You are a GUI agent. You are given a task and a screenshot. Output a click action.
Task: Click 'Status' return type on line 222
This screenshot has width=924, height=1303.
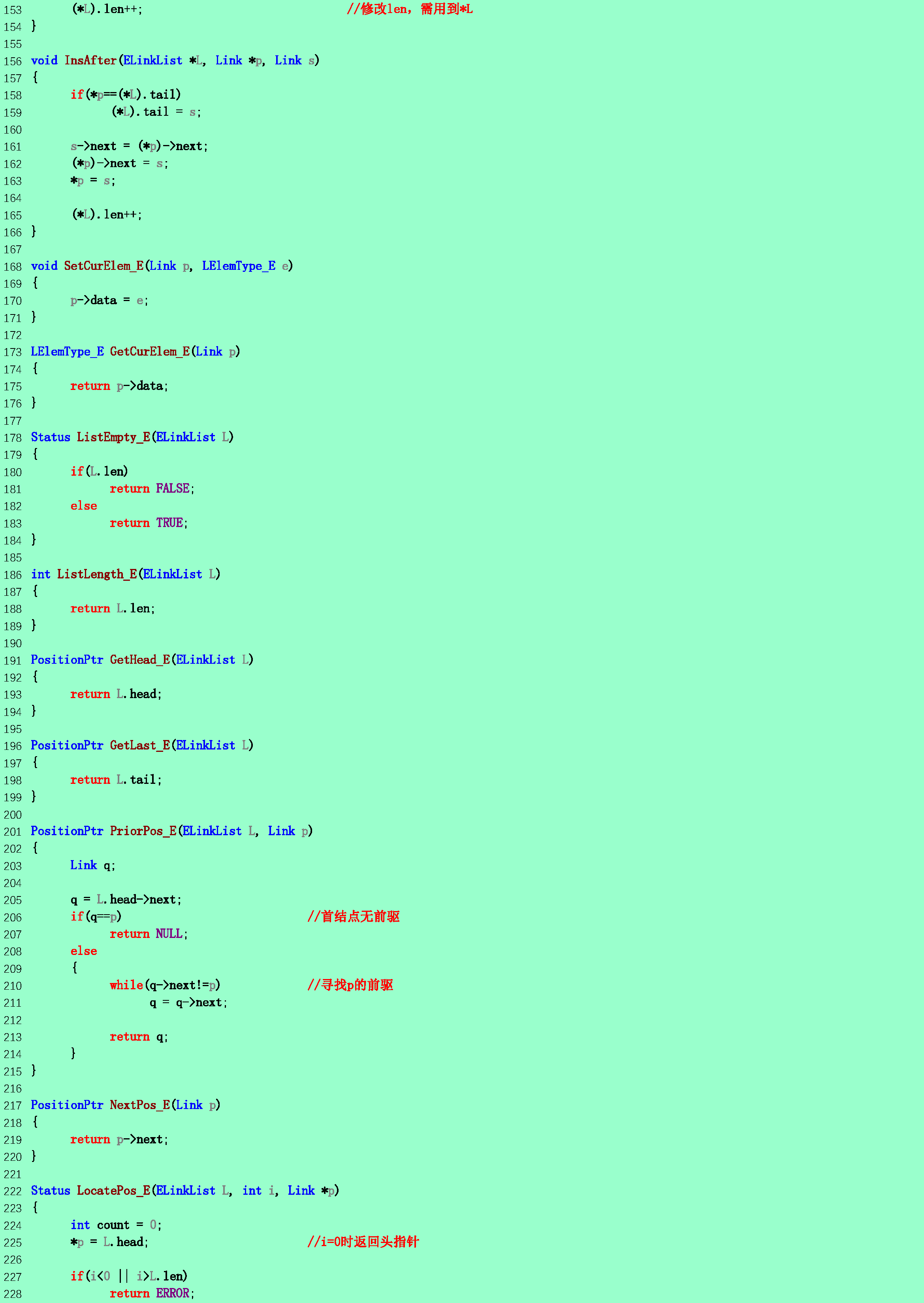pos(51,1191)
